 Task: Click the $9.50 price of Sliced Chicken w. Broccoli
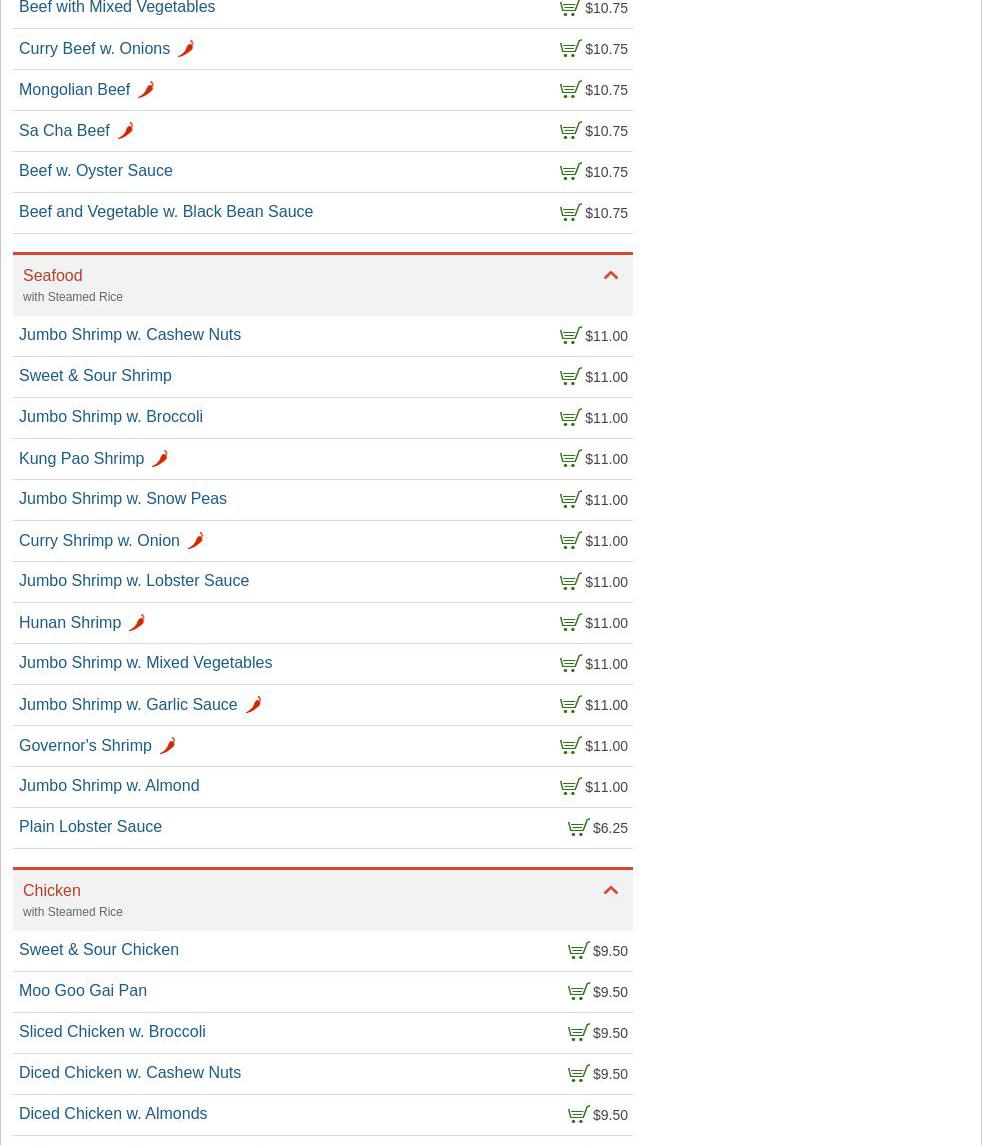click(x=610, y=1033)
